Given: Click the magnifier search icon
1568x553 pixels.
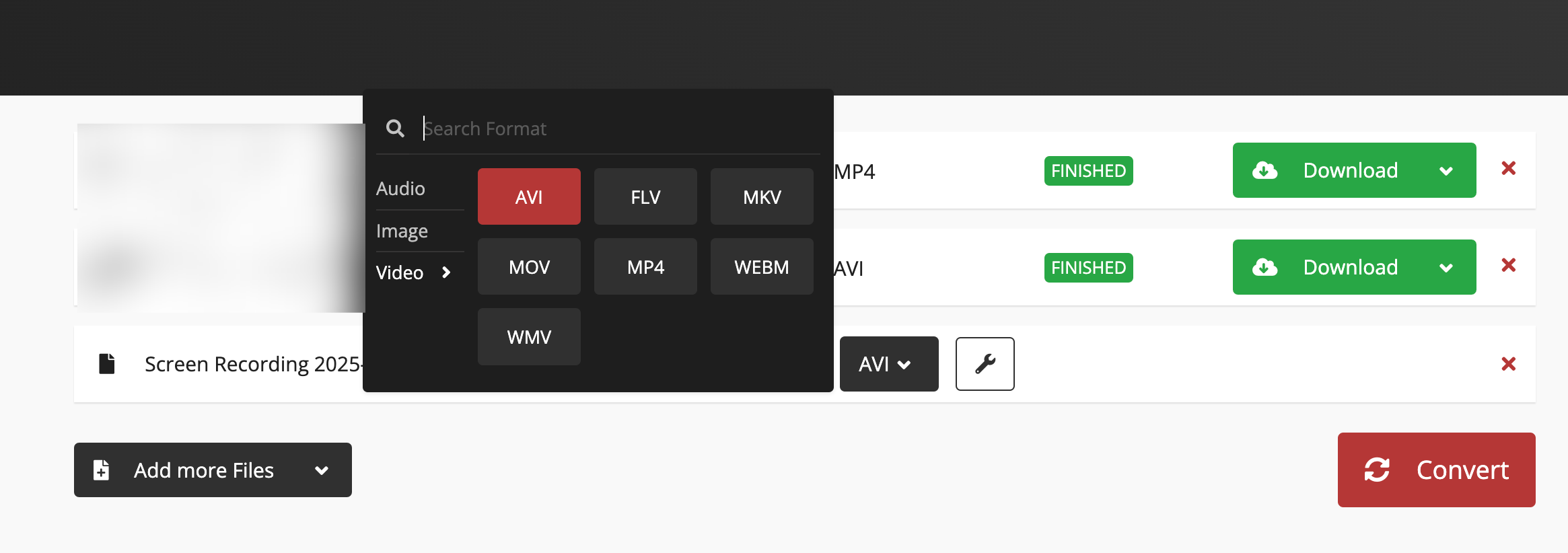Looking at the screenshot, I should [x=395, y=128].
